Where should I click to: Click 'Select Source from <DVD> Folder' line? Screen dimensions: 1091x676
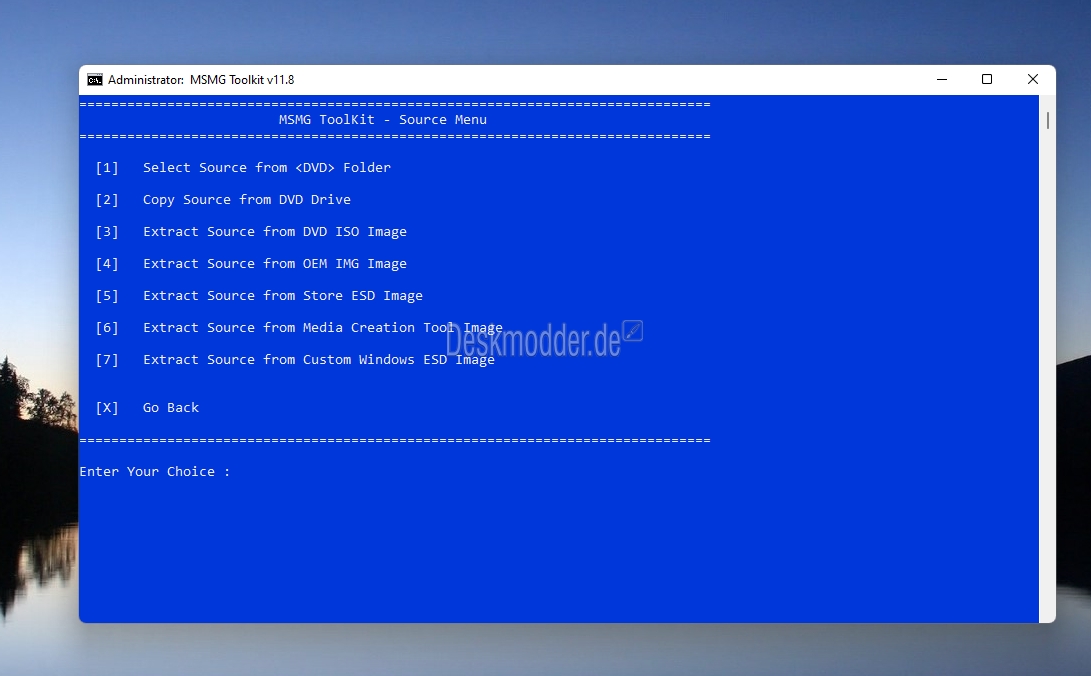[x=266, y=168]
